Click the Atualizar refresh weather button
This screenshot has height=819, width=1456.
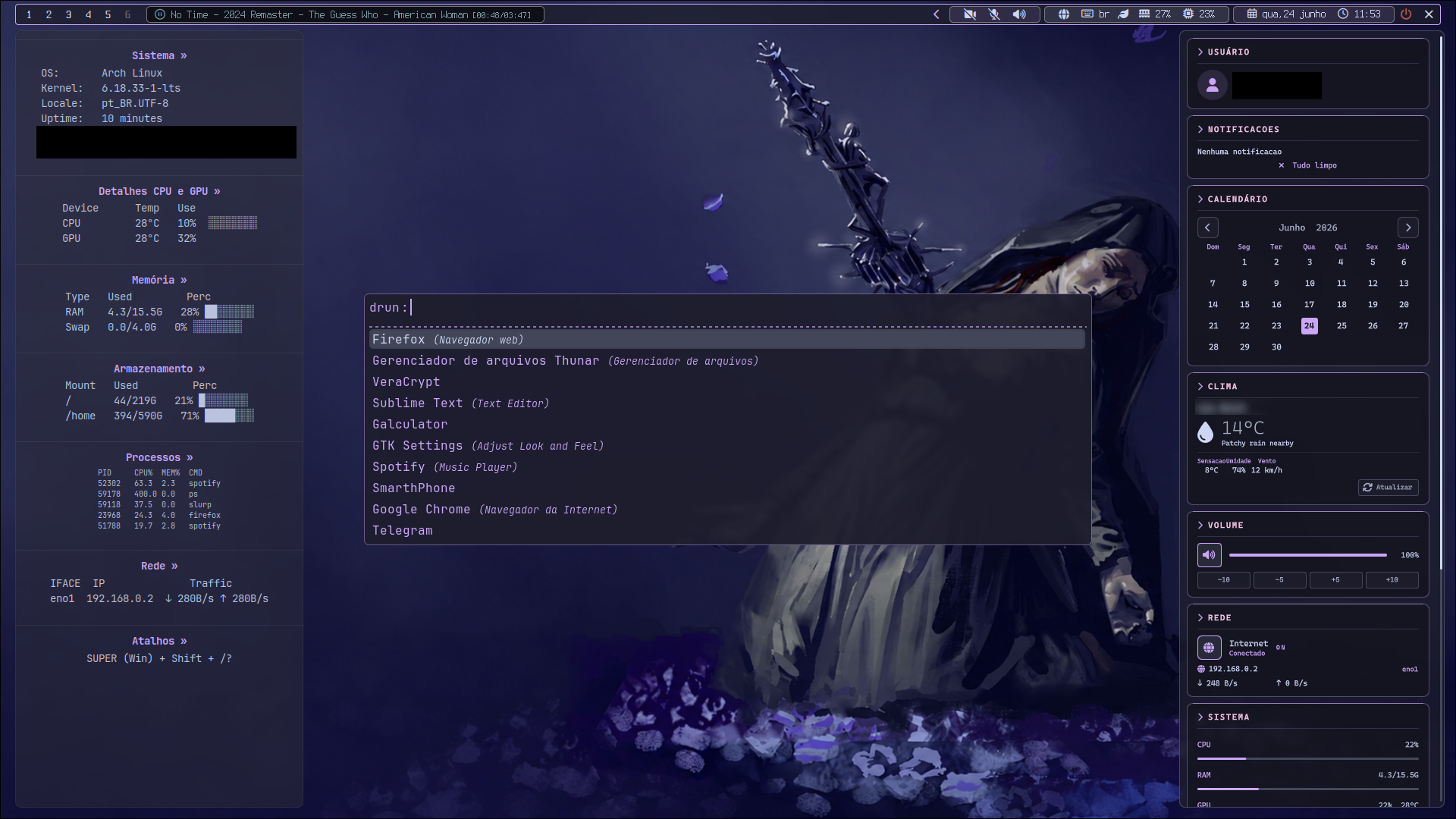coord(1389,488)
